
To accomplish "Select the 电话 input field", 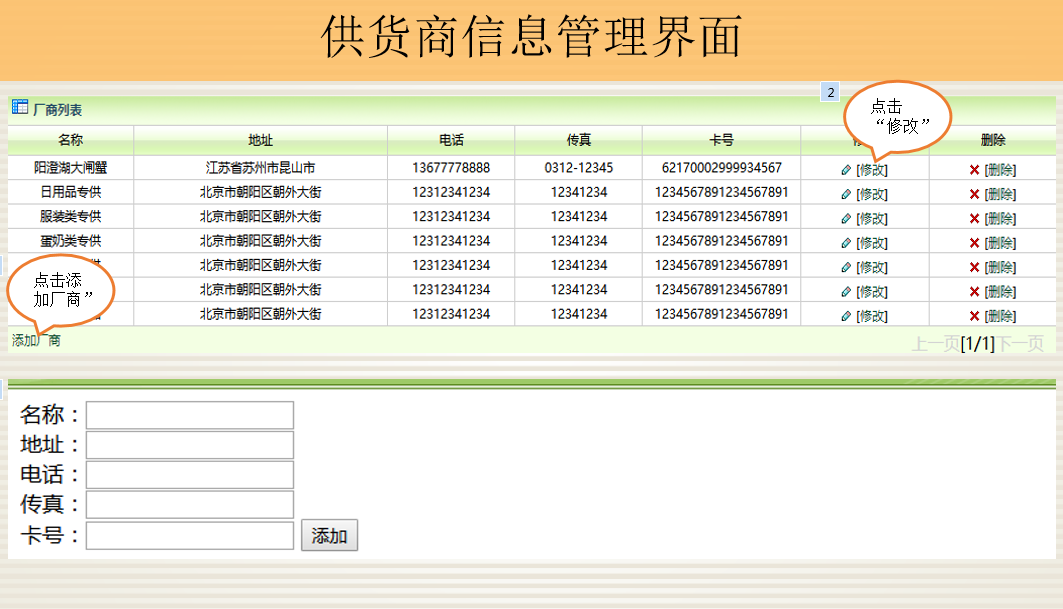I will [x=190, y=475].
